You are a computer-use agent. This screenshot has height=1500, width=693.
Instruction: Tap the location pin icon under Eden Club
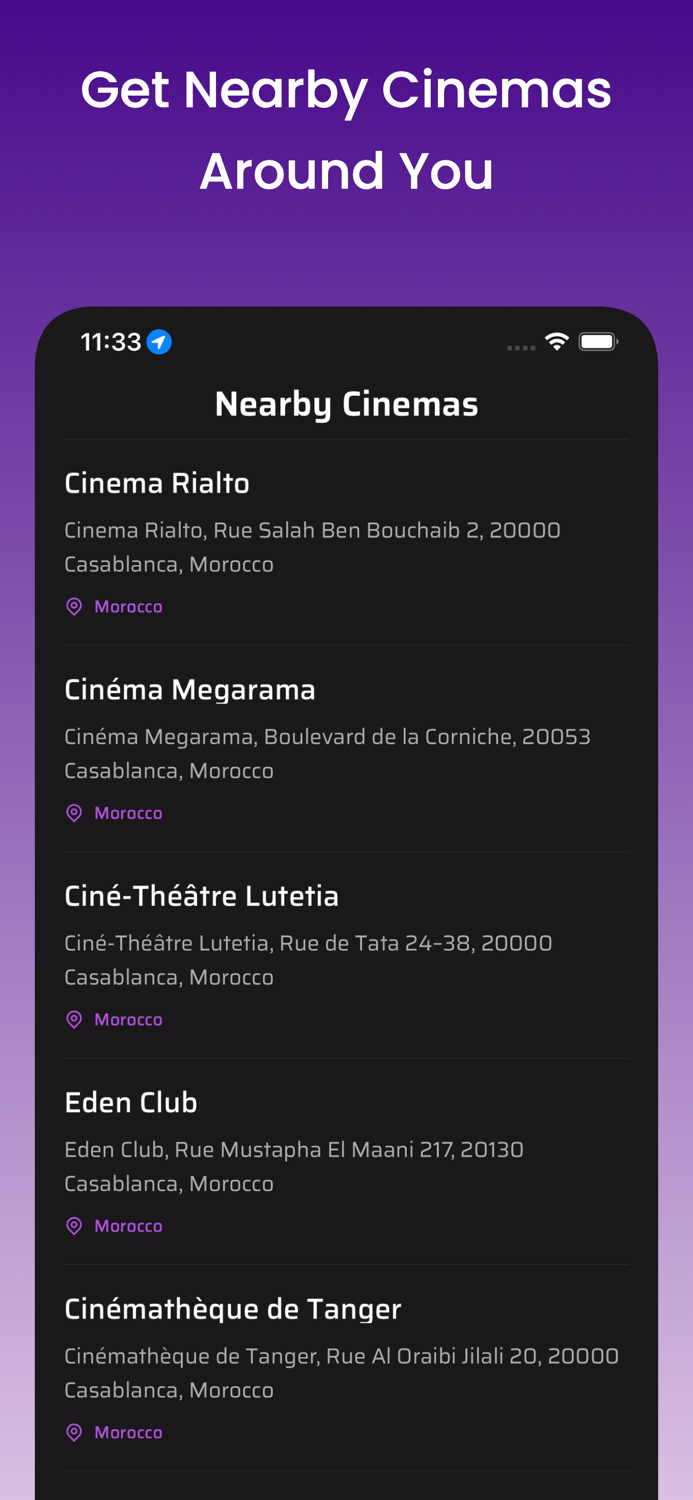[74, 1225]
